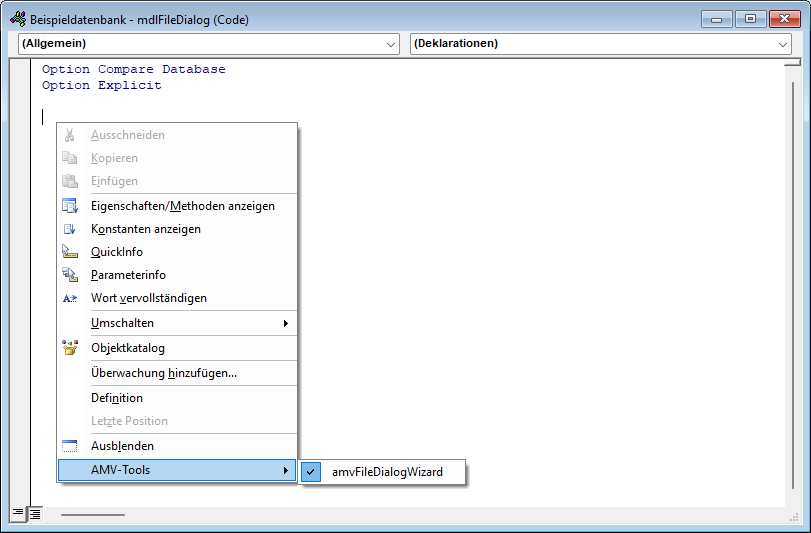The image size is (811, 533).
Task: Click amvFileDialogWizard submenu item
Action: (387, 472)
